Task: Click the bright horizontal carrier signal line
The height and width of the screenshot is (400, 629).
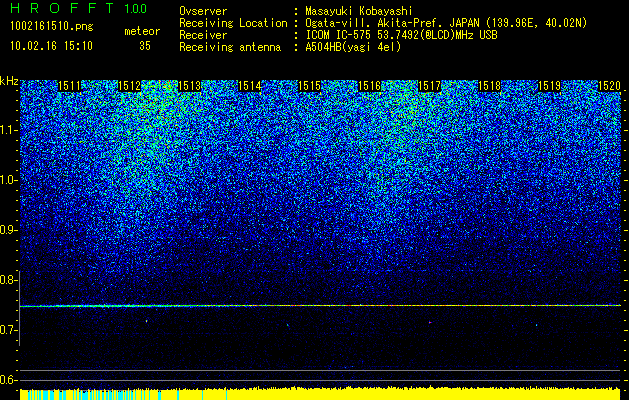Action: [321, 306]
